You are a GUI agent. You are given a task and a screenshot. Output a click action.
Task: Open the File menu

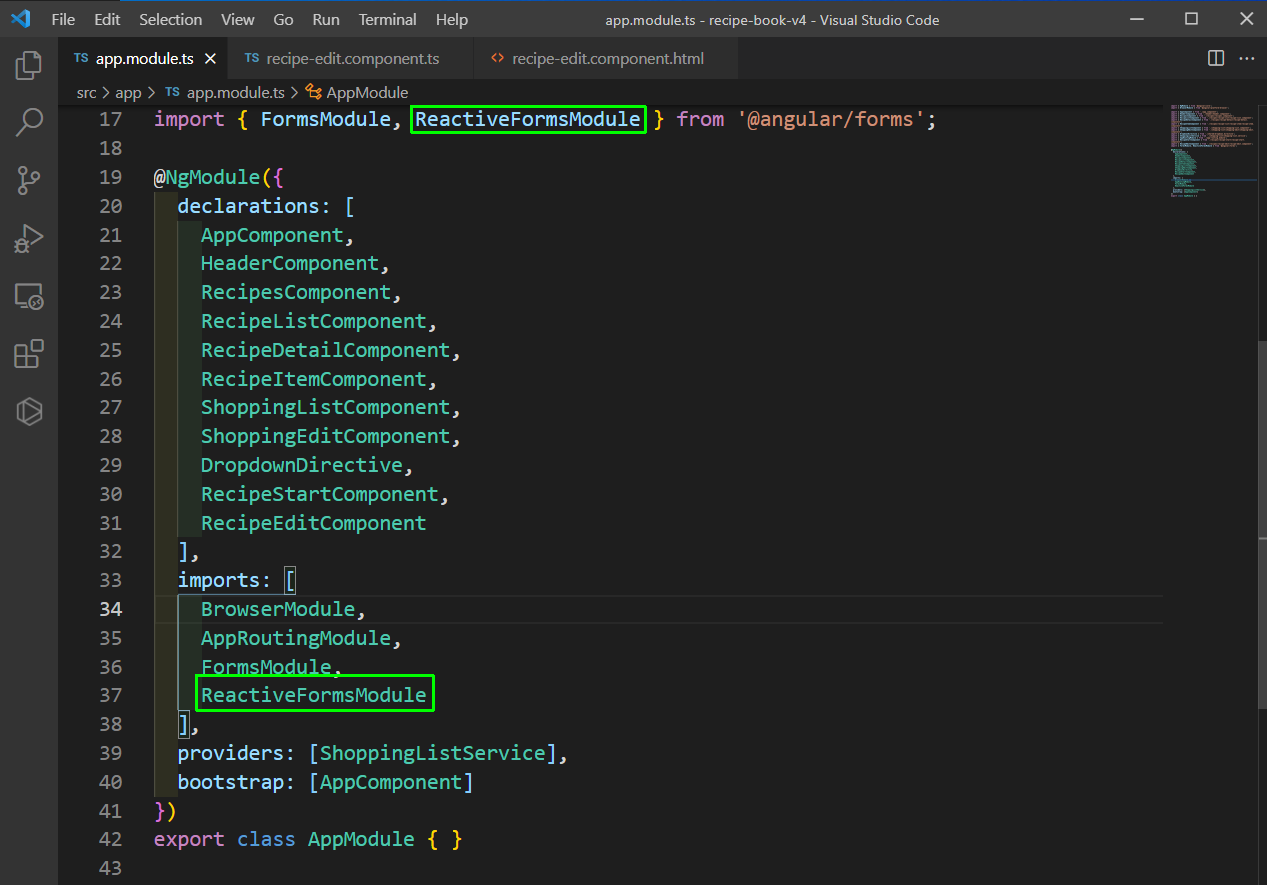pyautogui.click(x=63, y=19)
